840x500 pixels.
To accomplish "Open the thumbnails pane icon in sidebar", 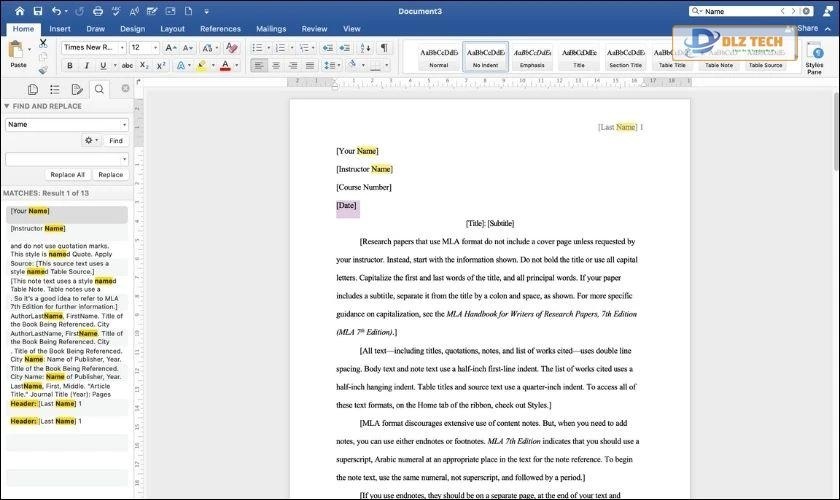I will (x=33, y=89).
